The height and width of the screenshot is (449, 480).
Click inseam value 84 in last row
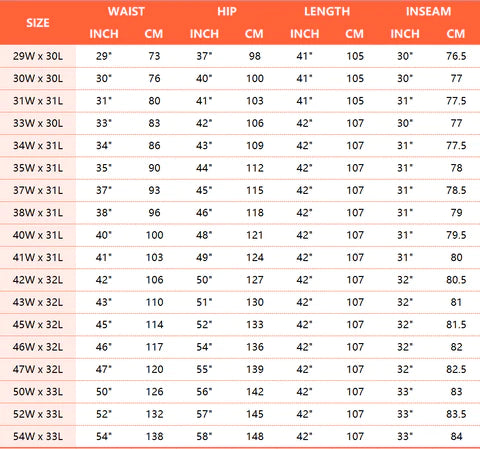pos(456,436)
